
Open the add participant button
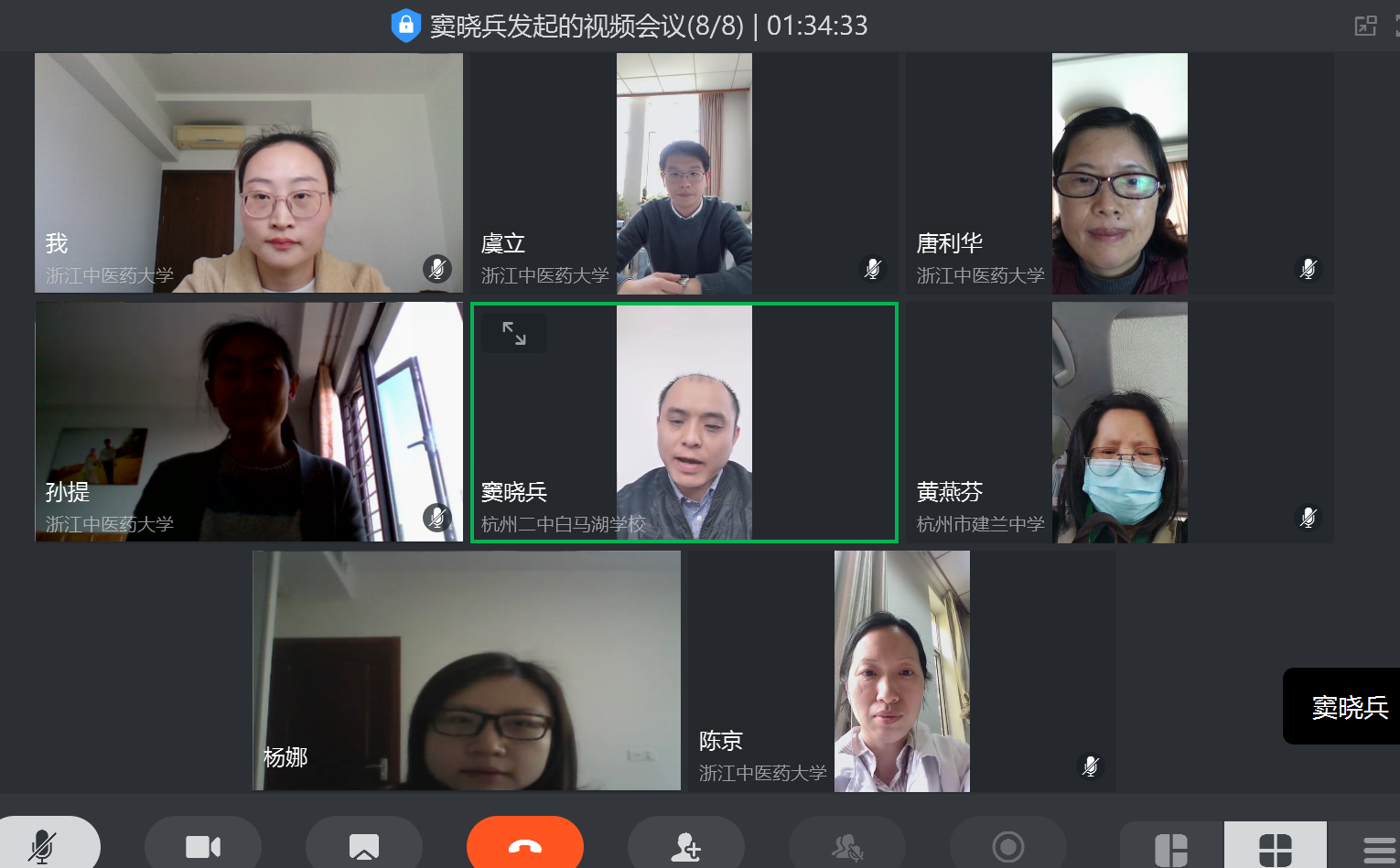[685, 846]
